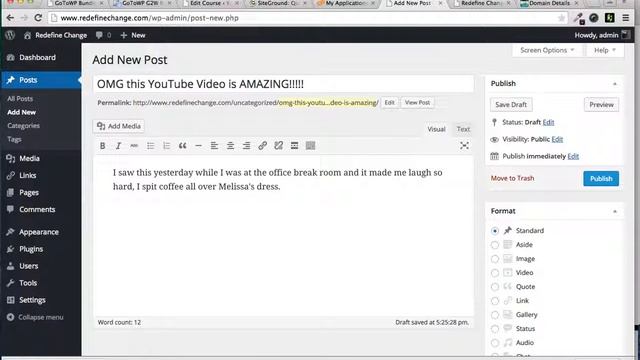
Task: Click View Post button
Action: [417, 102]
